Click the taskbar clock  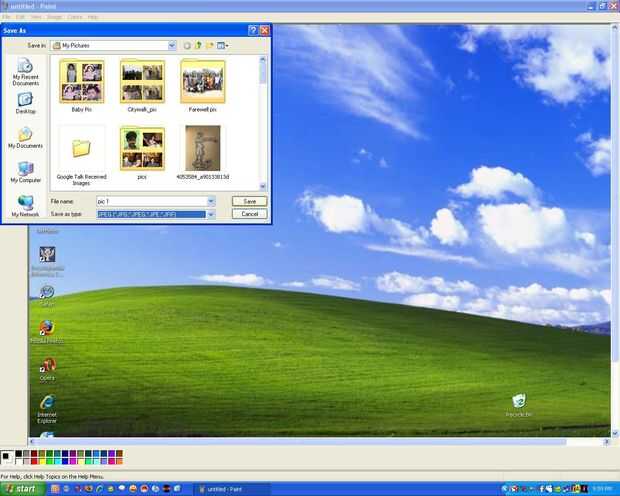click(603, 489)
